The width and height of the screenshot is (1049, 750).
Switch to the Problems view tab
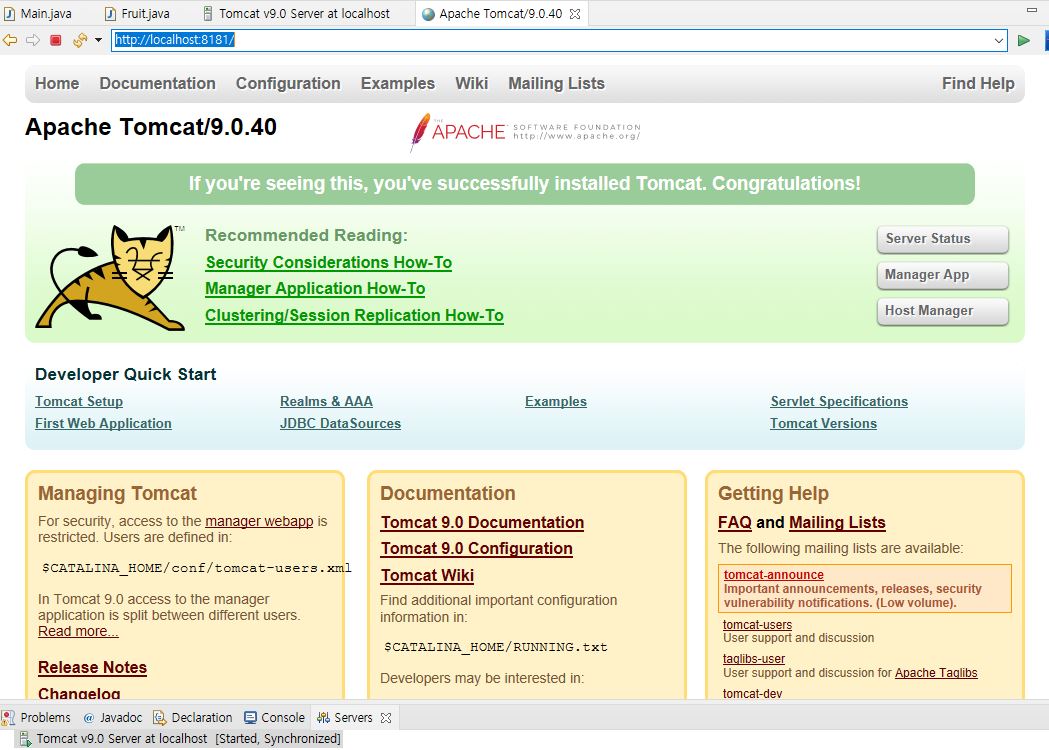[x=37, y=718]
